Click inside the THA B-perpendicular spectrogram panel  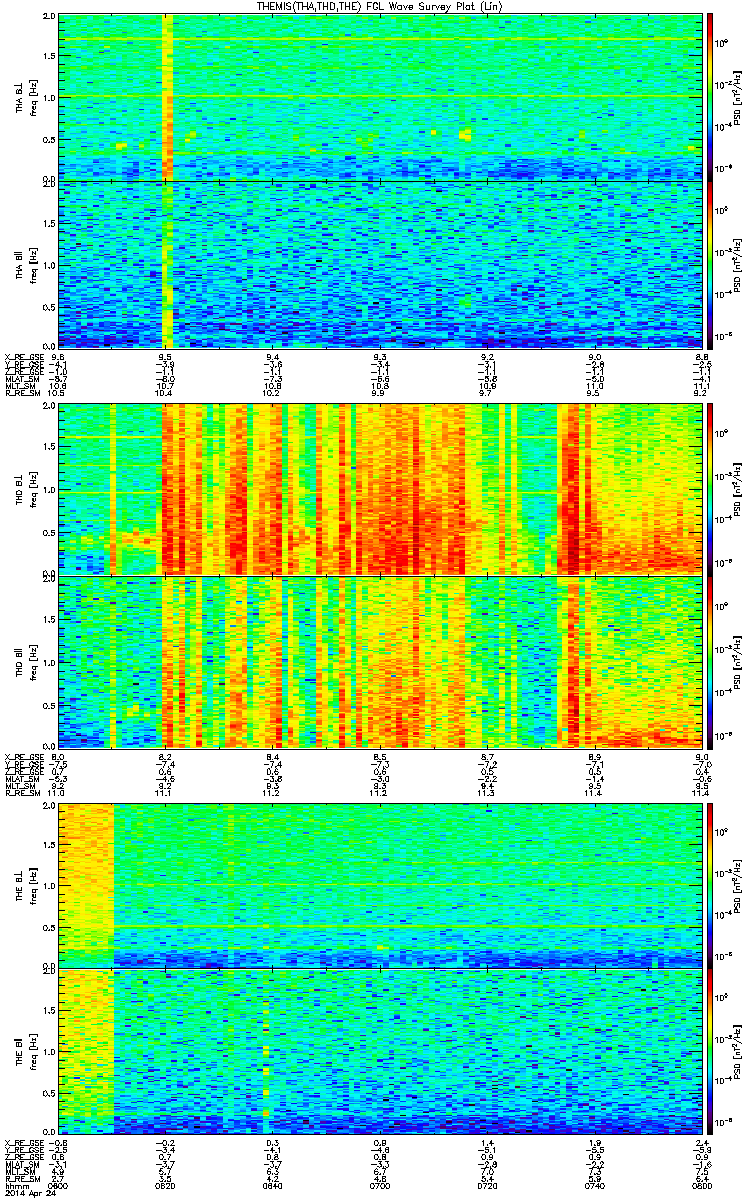pos(380,97)
